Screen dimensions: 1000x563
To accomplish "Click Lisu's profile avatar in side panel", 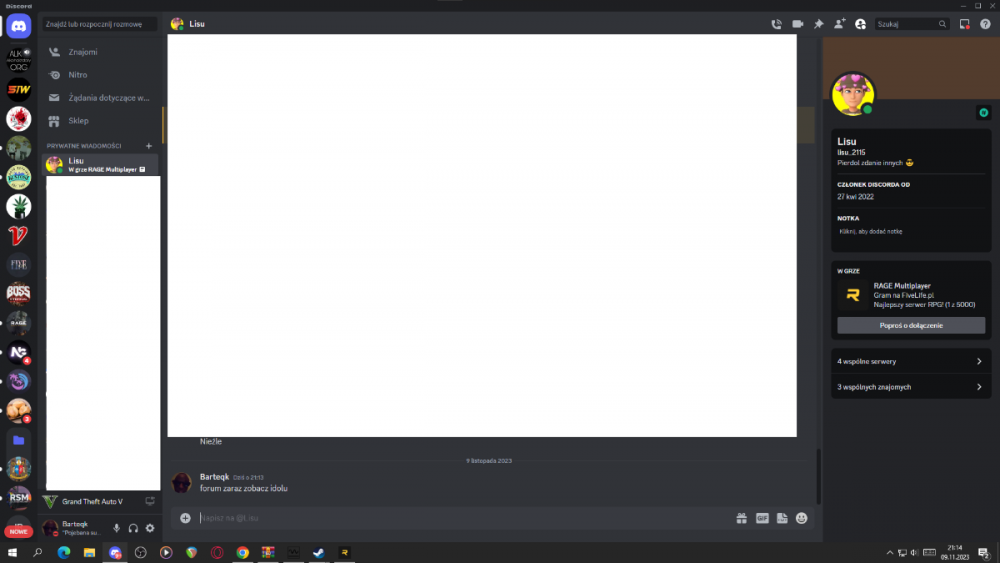I will [853, 94].
